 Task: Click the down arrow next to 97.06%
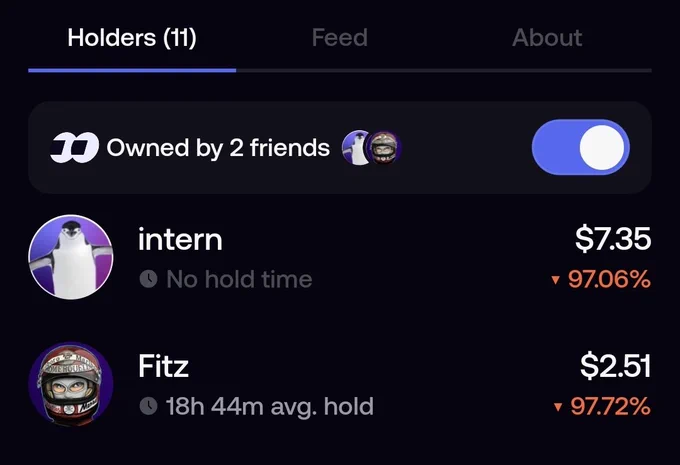point(555,280)
